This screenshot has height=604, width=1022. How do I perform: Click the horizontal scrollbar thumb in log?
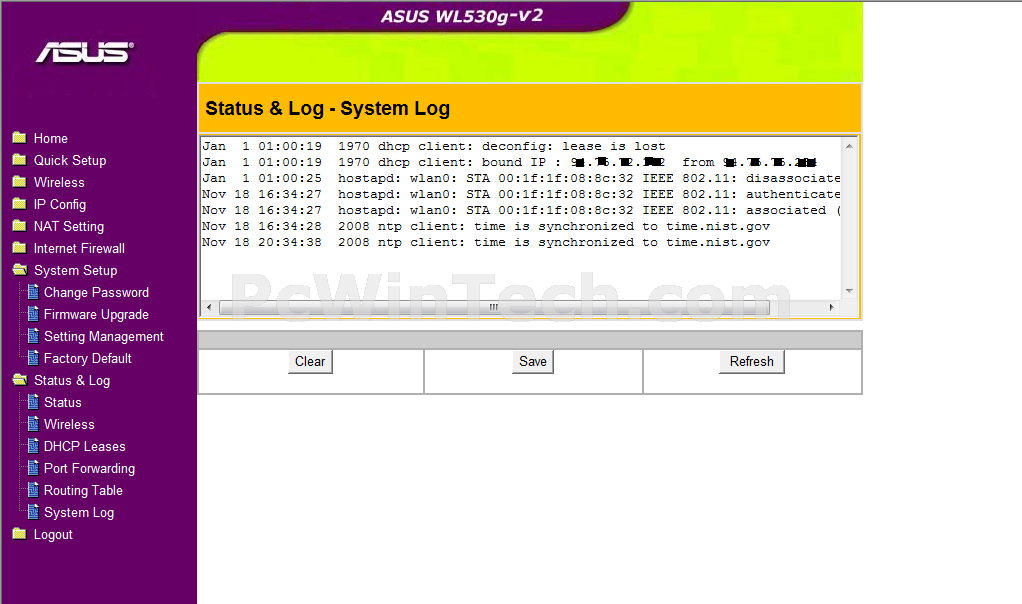(x=494, y=307)
